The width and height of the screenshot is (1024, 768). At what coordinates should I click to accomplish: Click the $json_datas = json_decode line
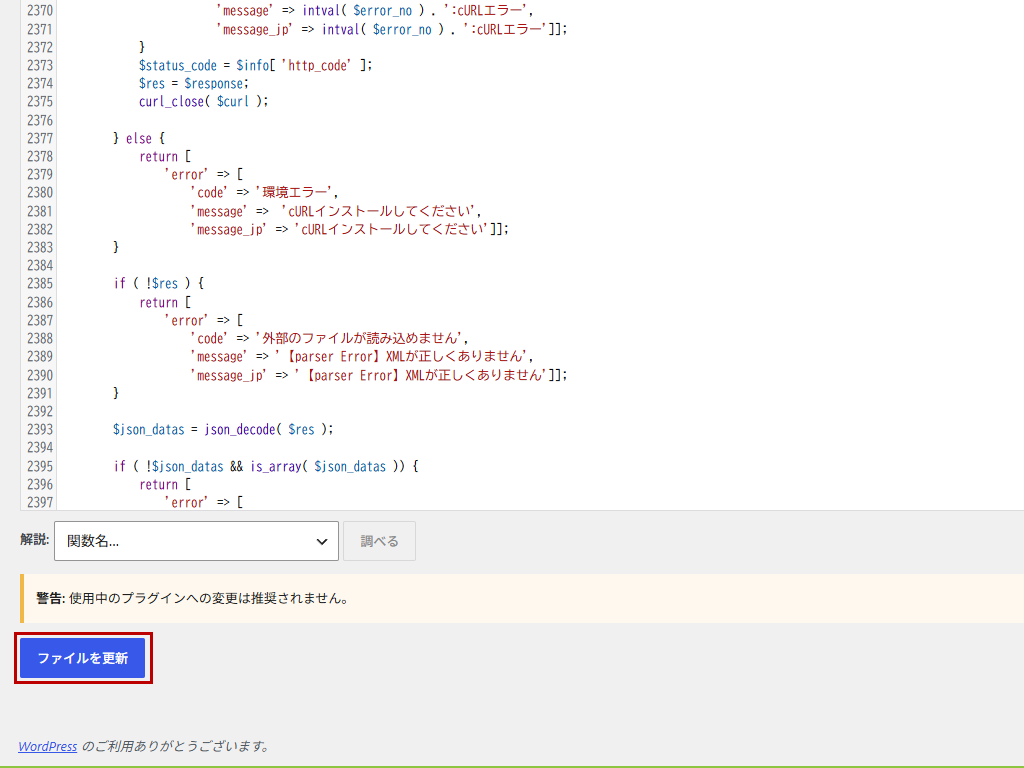click(x=223, y=429)
